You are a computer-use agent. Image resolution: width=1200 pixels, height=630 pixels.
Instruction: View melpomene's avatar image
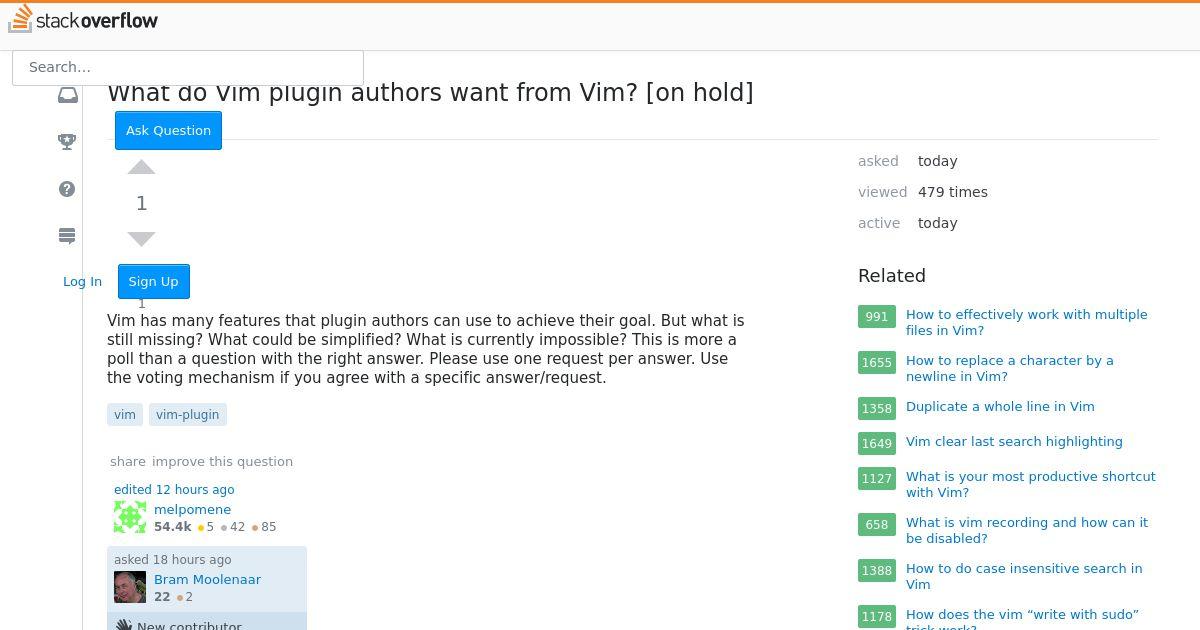point(130,517)
